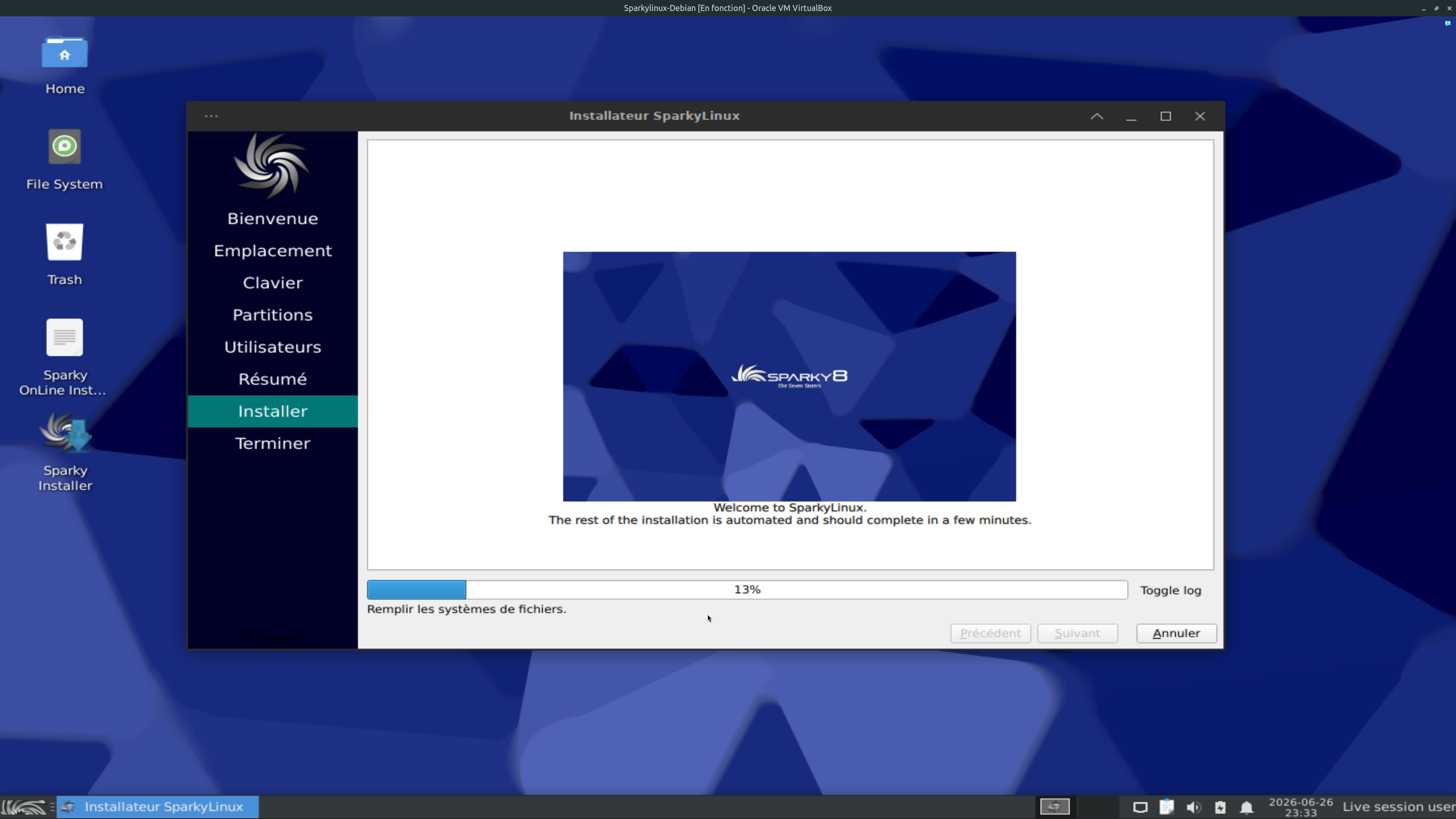Image resolution: width=1456 pixels, height=819 pixels.
Task: Click the Sparky 8 slideshow image
Action: 789,377
